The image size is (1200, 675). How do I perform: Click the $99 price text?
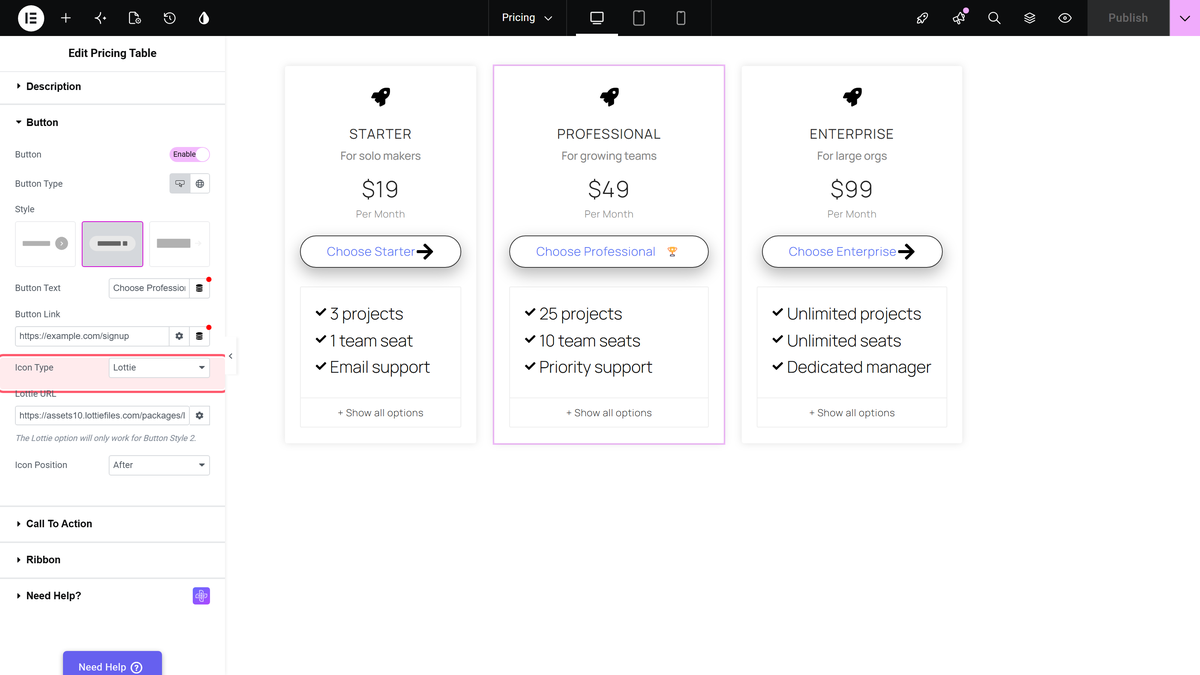[852, 189]
